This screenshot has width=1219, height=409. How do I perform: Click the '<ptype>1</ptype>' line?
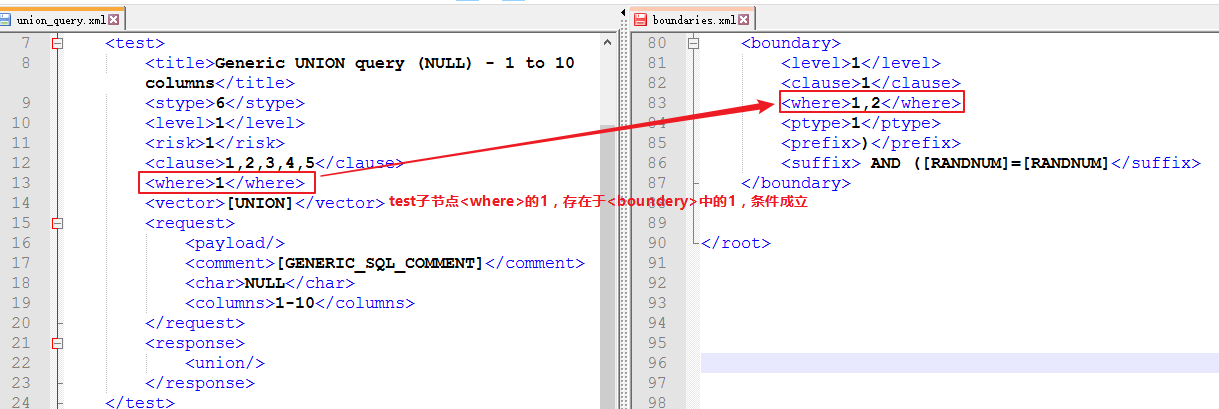pyautogui.click(x=861, y=123)
